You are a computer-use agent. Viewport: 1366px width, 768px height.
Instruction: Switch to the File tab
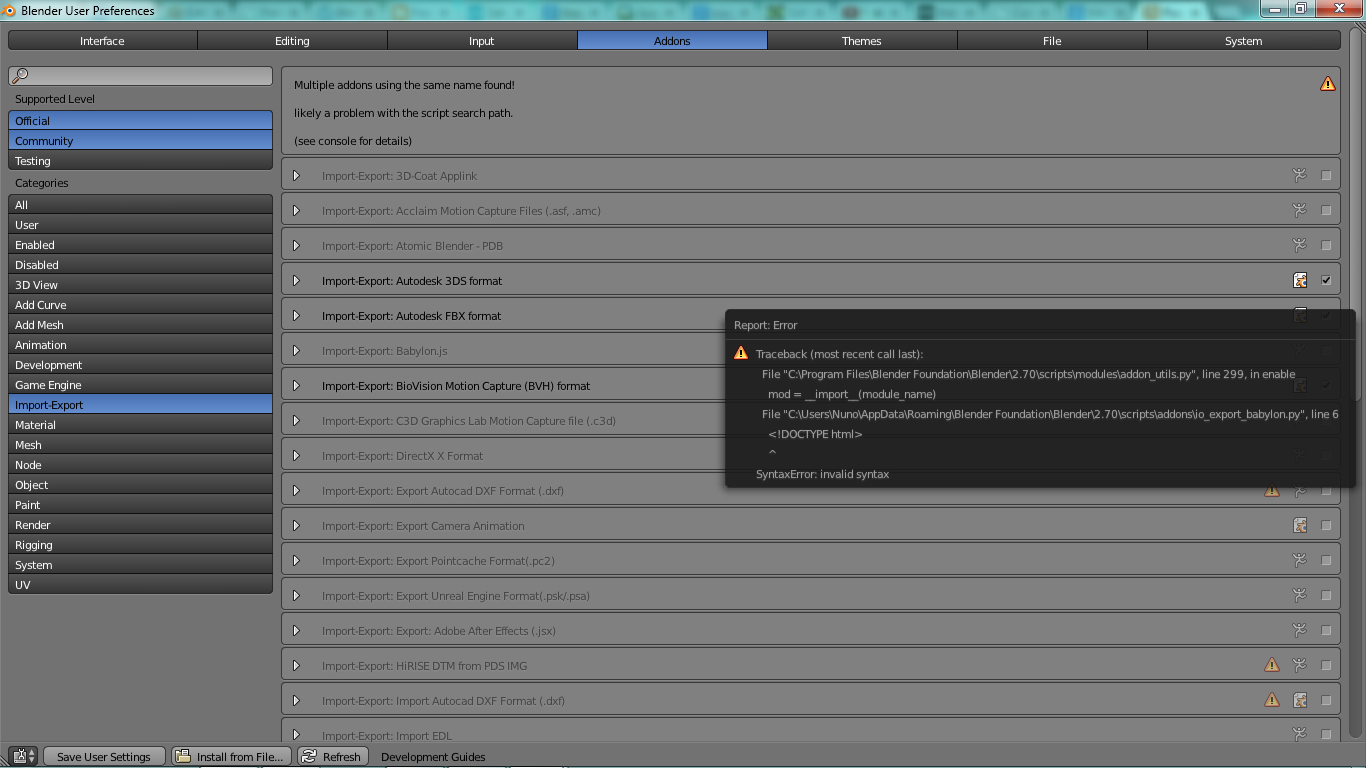pyautogui.click(x=1052, y=41)
